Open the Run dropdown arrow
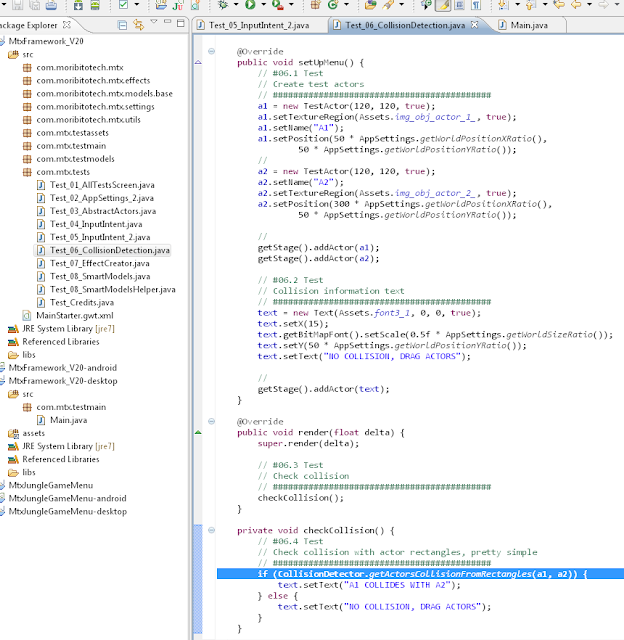 [263, 4]
